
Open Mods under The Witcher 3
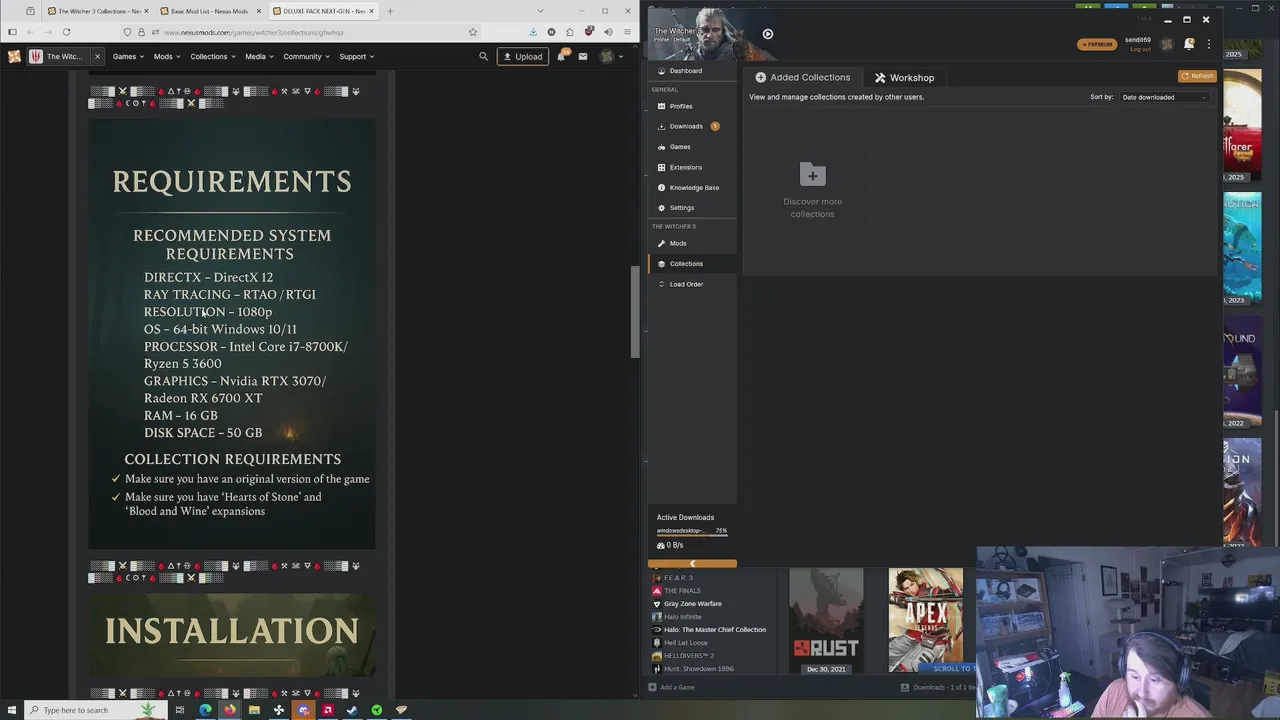(692, 243)
